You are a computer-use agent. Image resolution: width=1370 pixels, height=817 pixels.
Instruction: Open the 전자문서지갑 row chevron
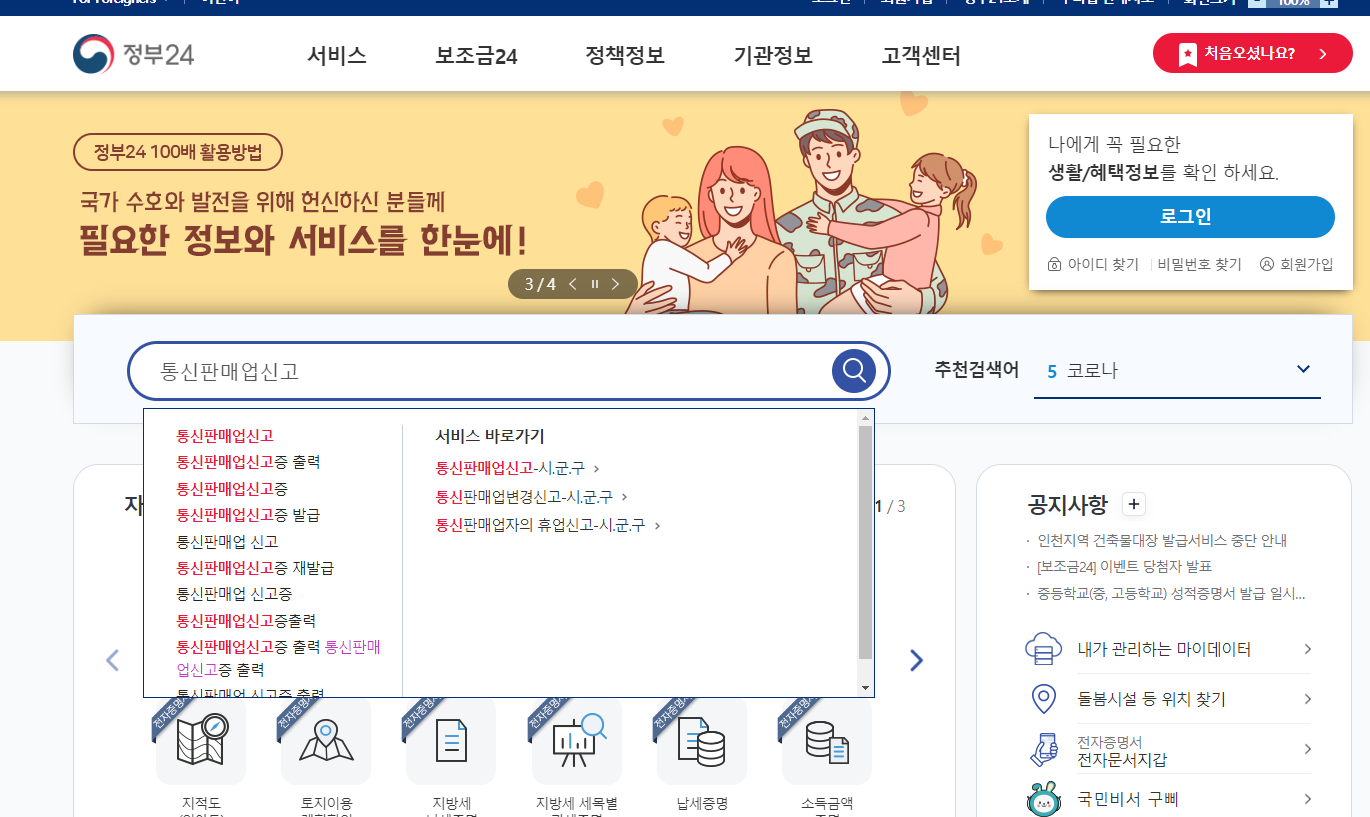click(1307, 749)
